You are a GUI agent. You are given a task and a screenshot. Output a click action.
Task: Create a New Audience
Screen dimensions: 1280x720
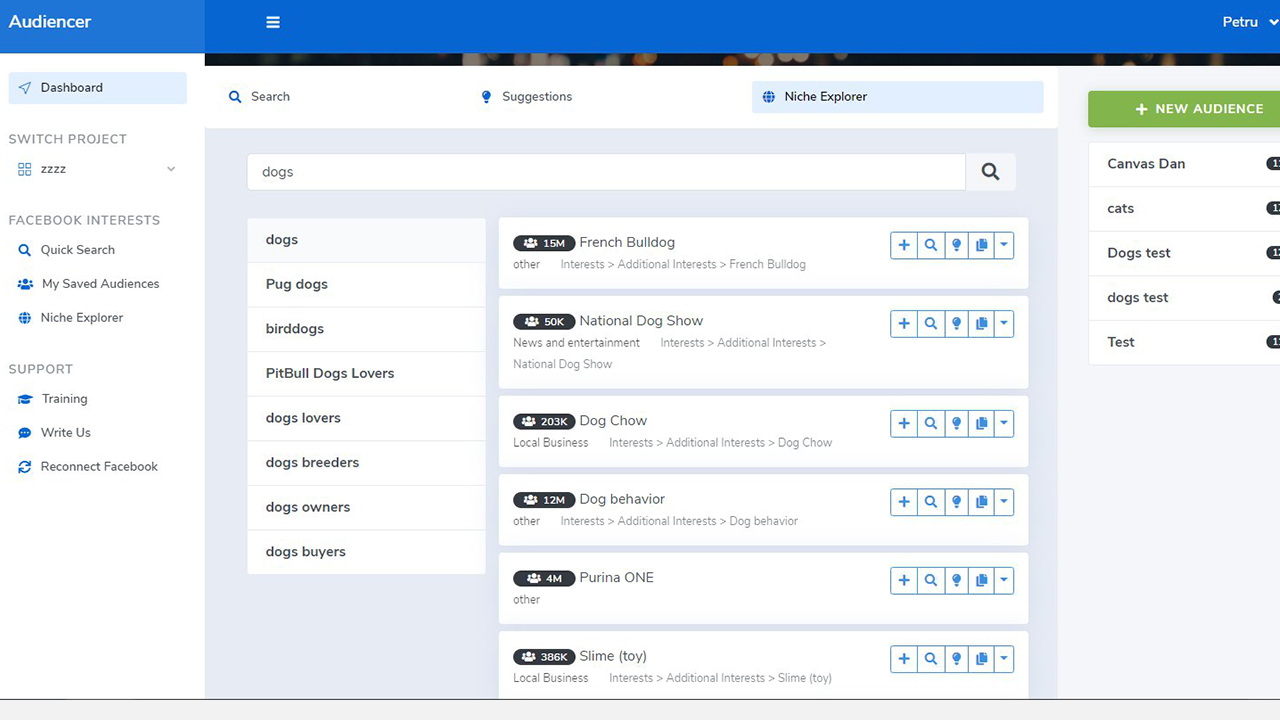pyautogui.click(x=1184, y=109)
